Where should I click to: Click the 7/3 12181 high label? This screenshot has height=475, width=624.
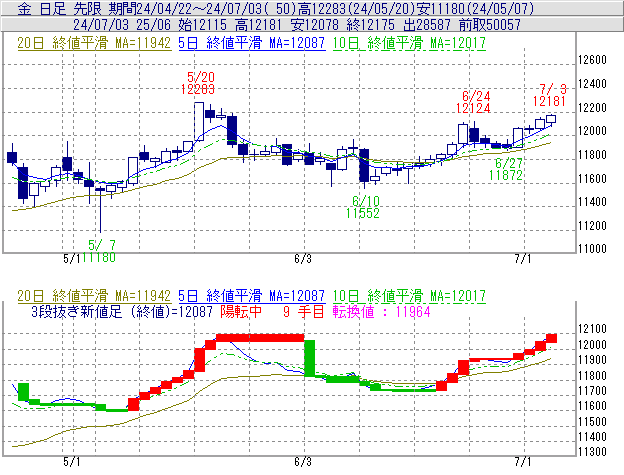point(550,95)
